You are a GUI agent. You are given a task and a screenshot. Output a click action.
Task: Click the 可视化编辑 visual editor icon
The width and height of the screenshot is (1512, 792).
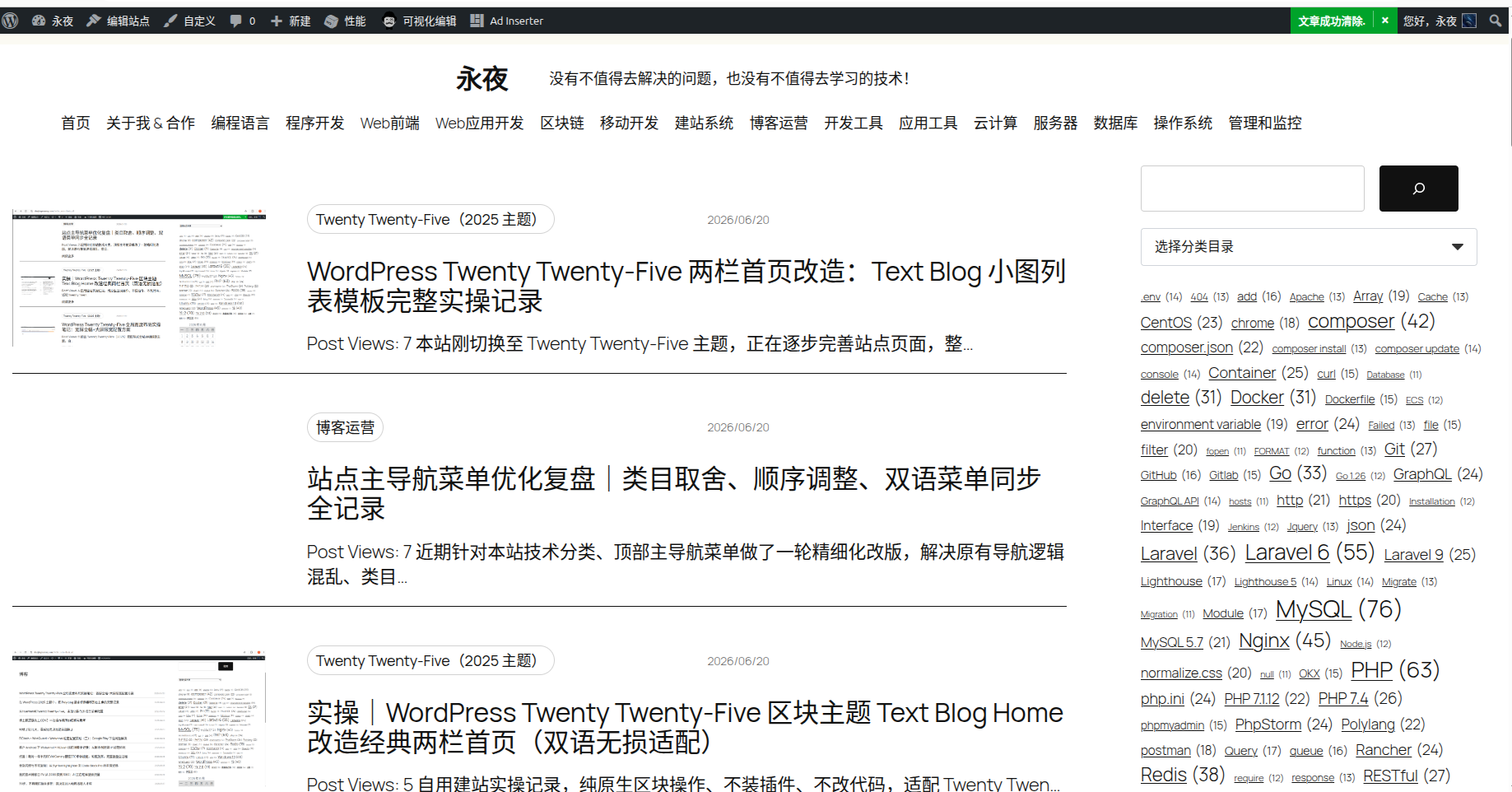tap(389, 21)
